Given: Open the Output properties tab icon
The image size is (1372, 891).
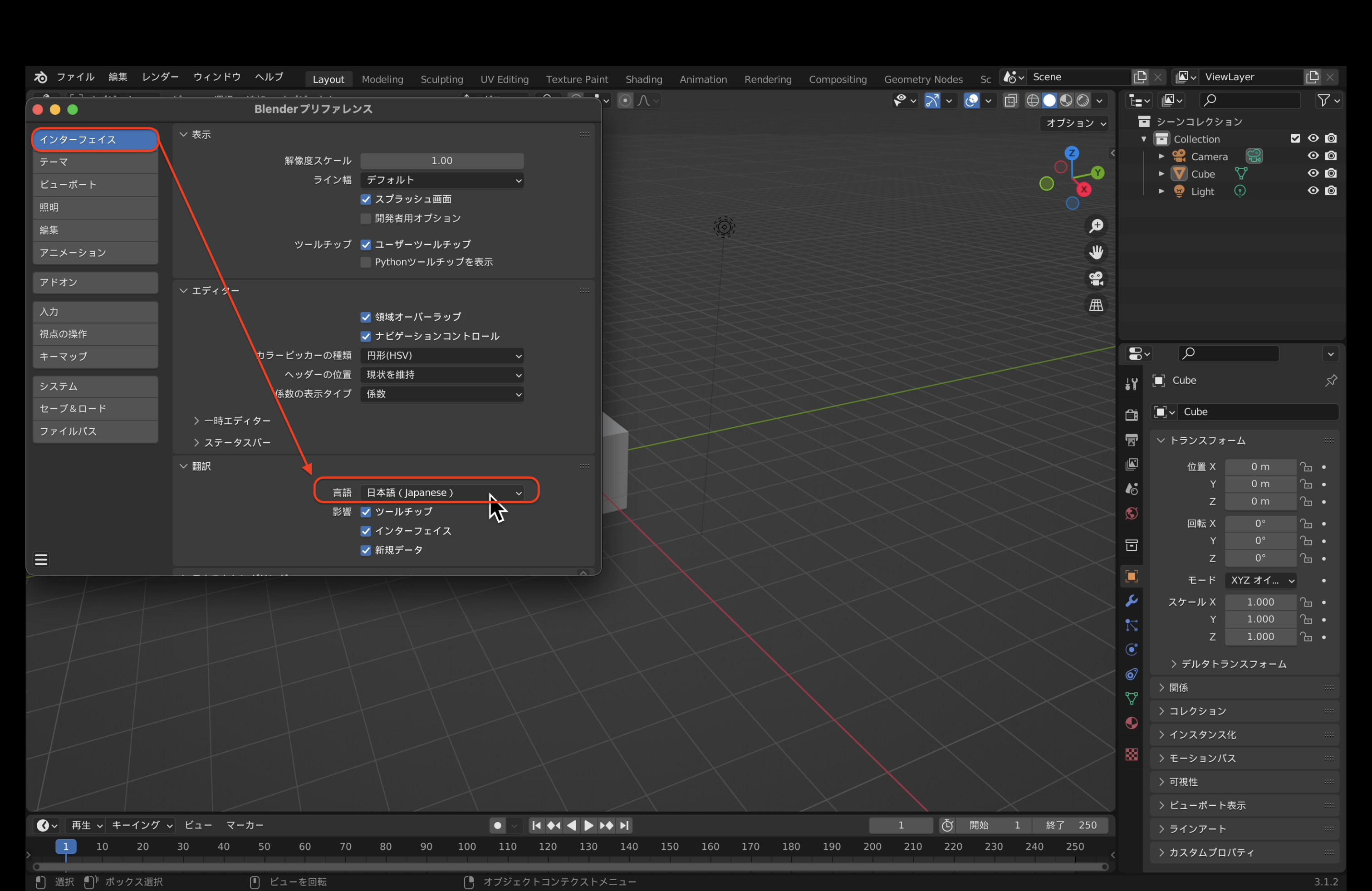Looking at the screenshot, I should point(1132,440).
